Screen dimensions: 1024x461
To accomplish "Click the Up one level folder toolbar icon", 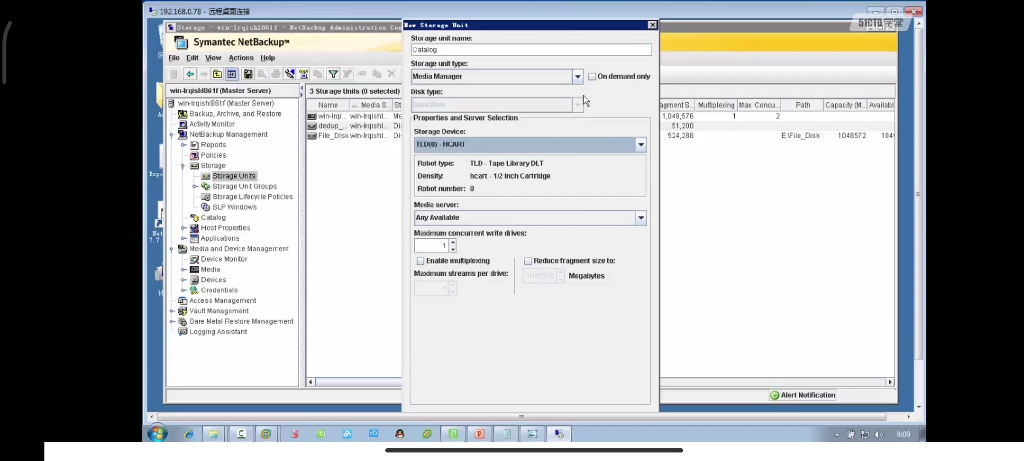I will point(217,74).
